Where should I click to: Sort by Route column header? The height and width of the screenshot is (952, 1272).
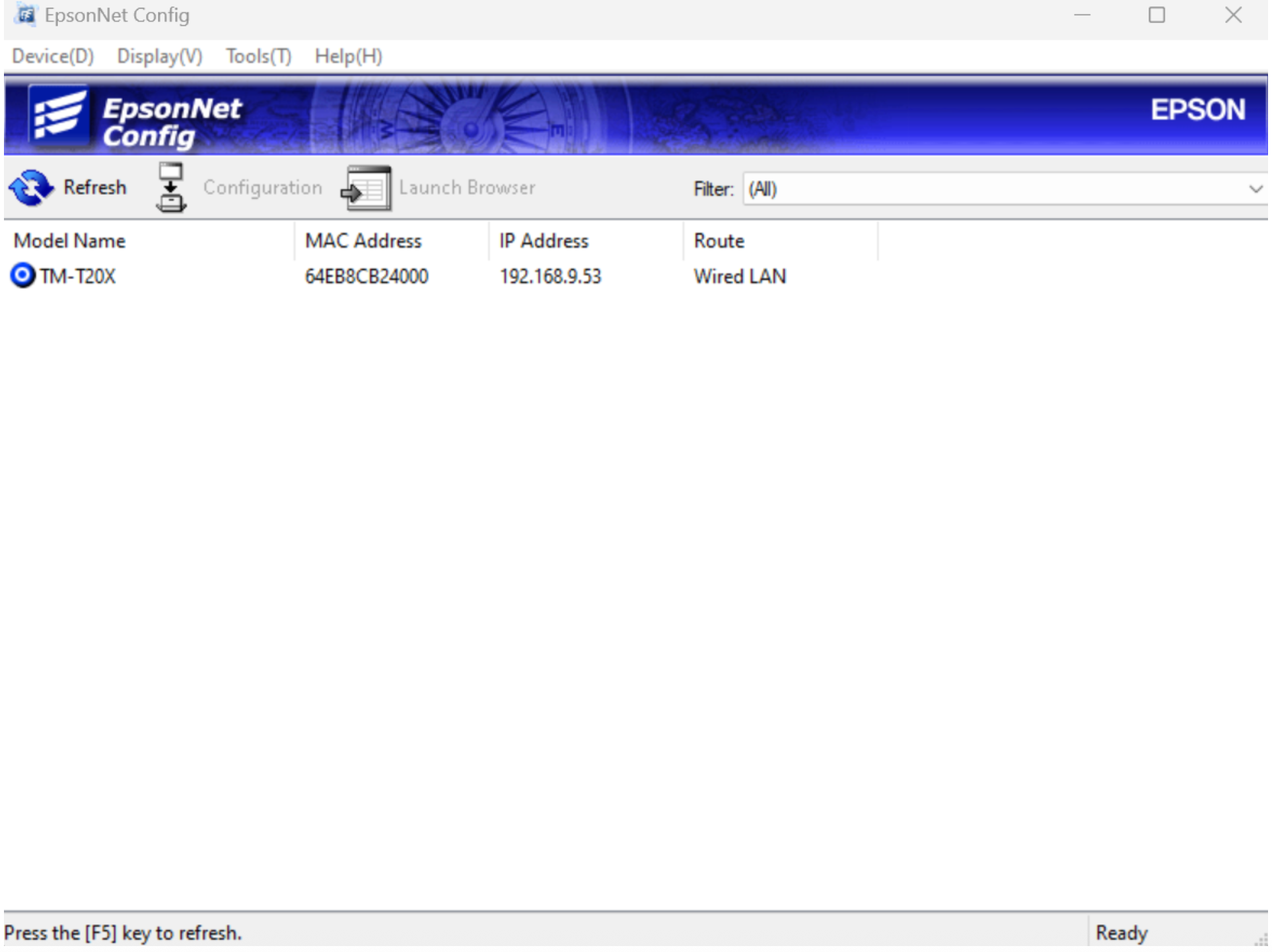pos(720,241)
